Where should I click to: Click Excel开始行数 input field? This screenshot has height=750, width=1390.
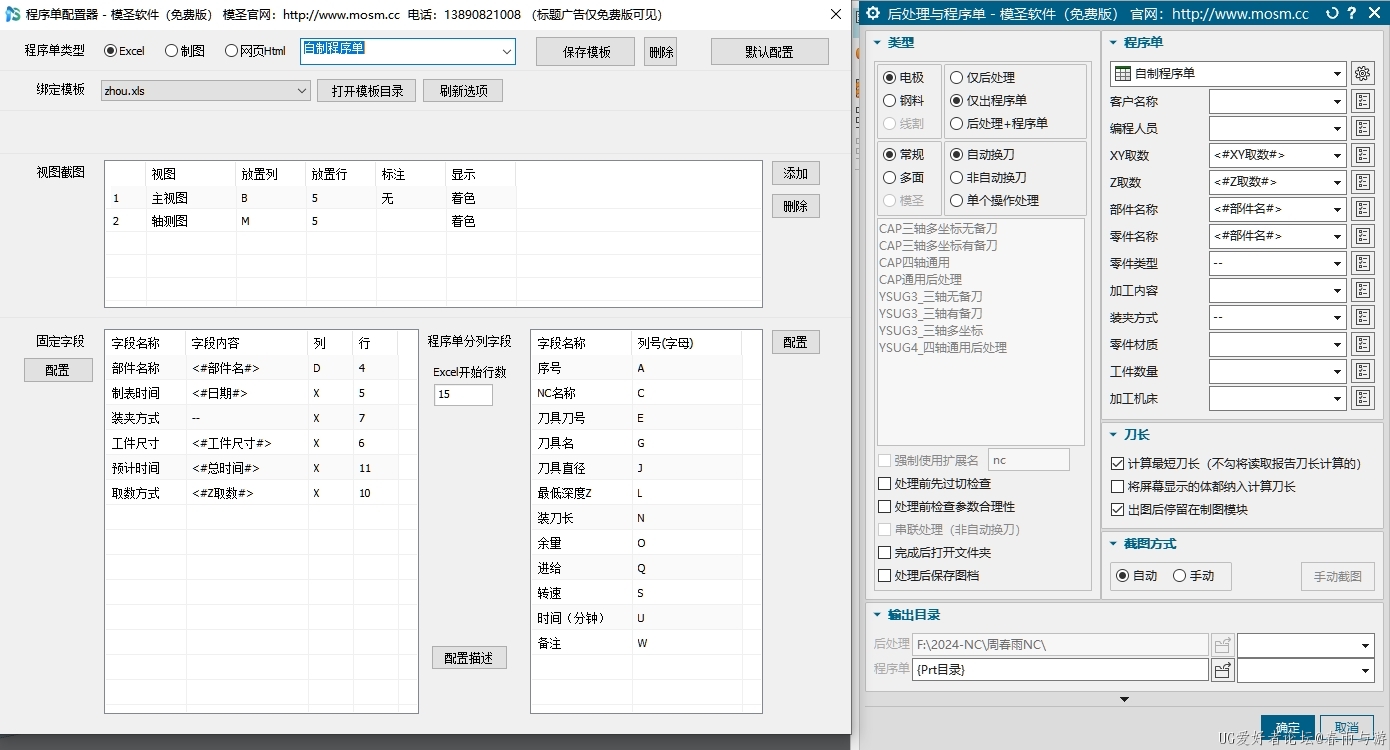pyautogui.click(x=463, y=395)
